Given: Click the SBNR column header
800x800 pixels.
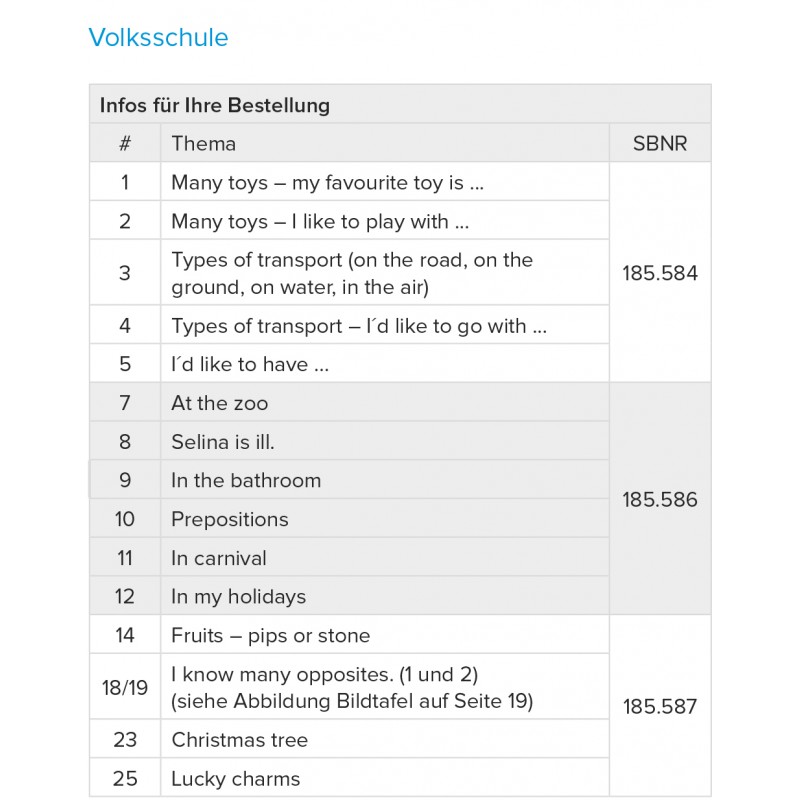Looking at the screenshot, I should coord(660,143).
